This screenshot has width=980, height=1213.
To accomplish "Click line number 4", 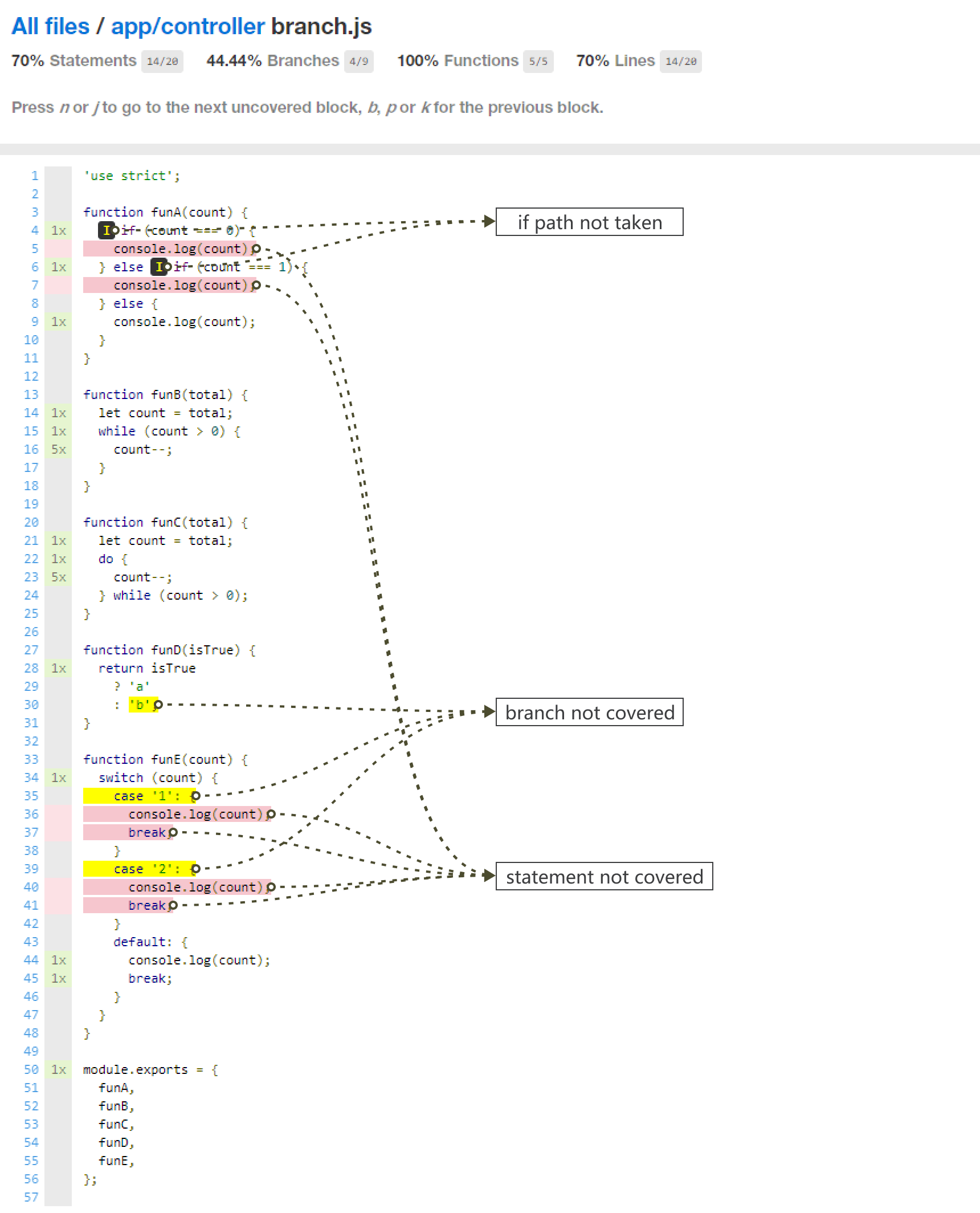I will click(x=35, y=230).
